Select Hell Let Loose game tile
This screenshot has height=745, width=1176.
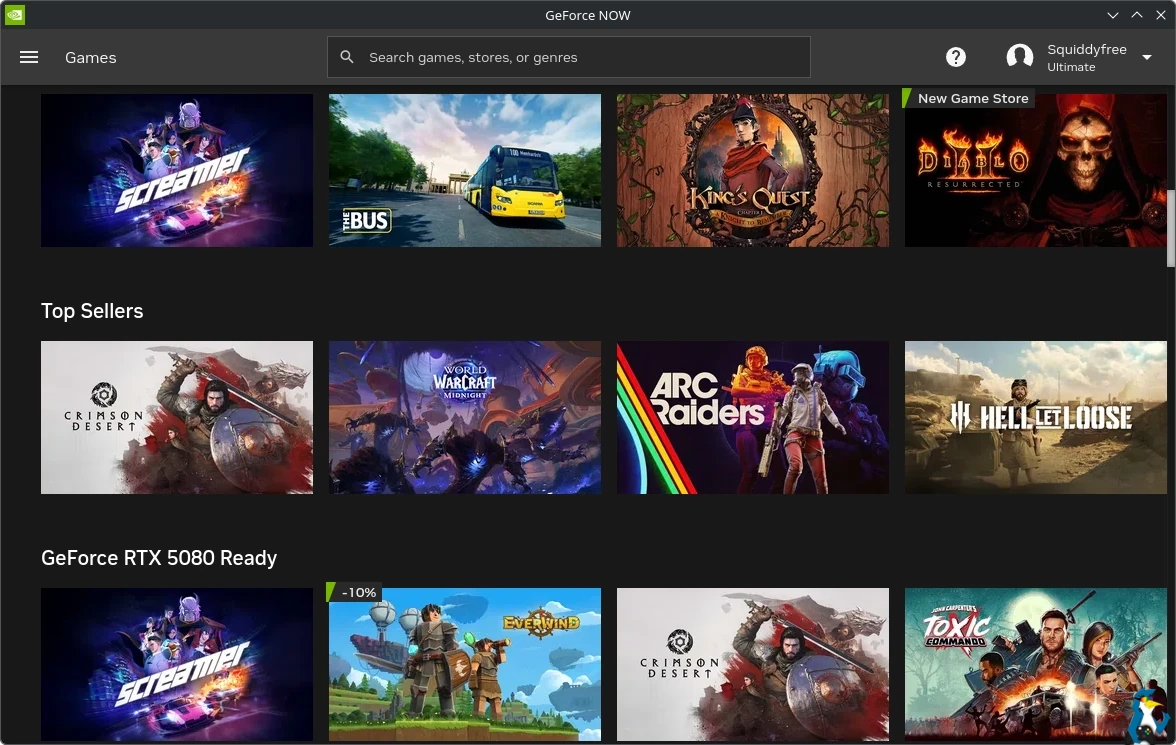click(1035, 417)
